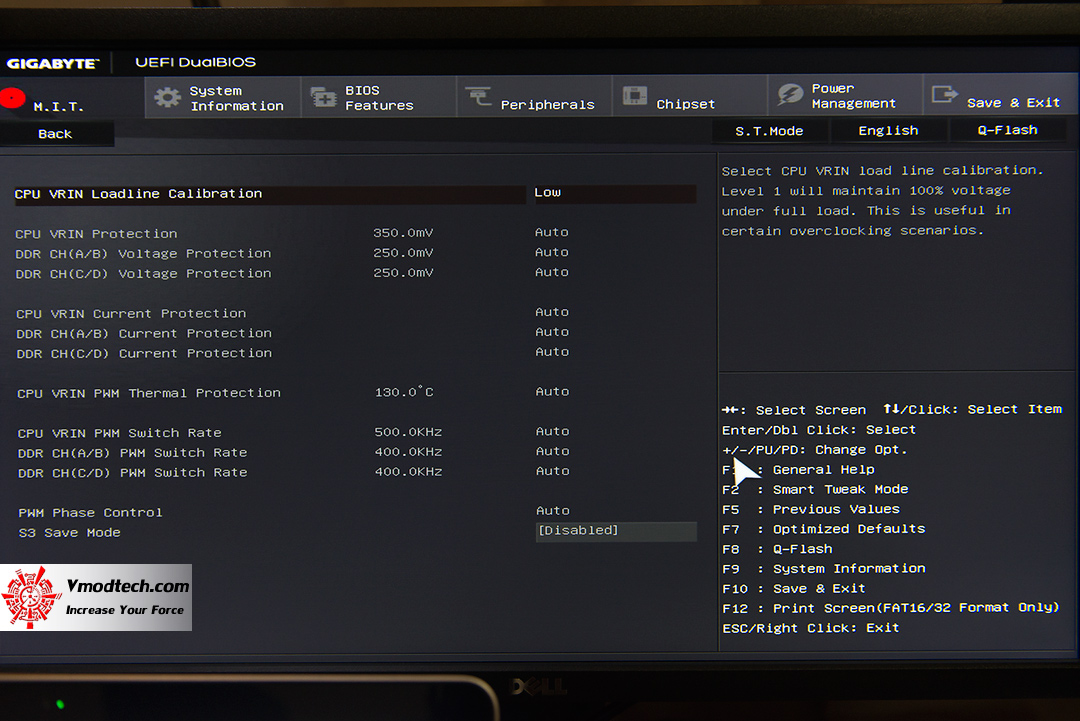Go to Save & Exit tab

(x=1001, y=94)
